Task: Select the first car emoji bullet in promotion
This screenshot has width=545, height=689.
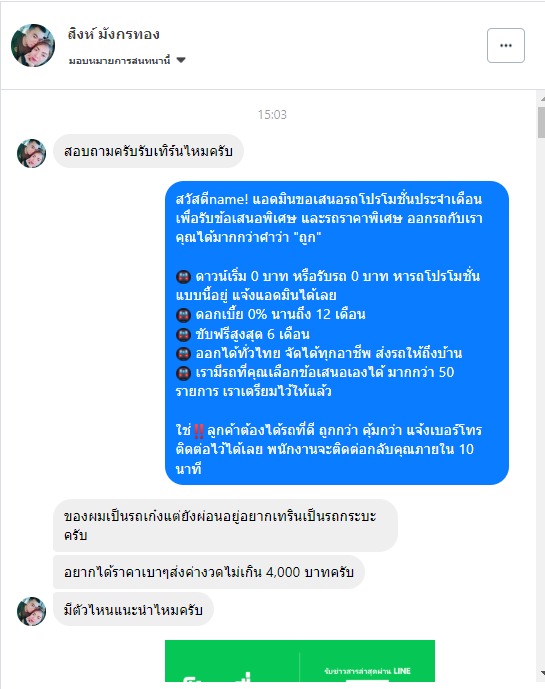Action: pyautogui.click(x=183, y=277)
